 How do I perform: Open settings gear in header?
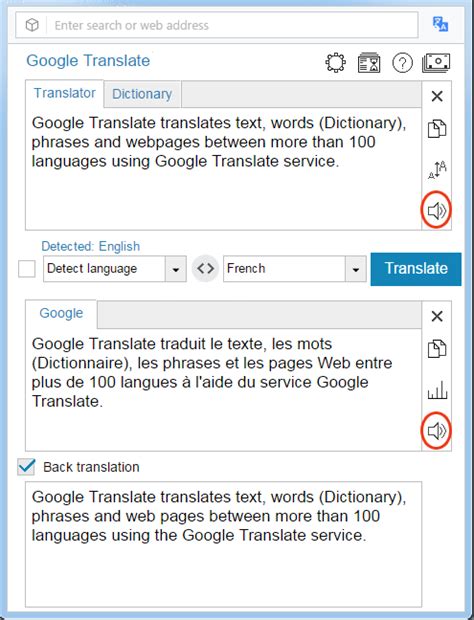335,62
